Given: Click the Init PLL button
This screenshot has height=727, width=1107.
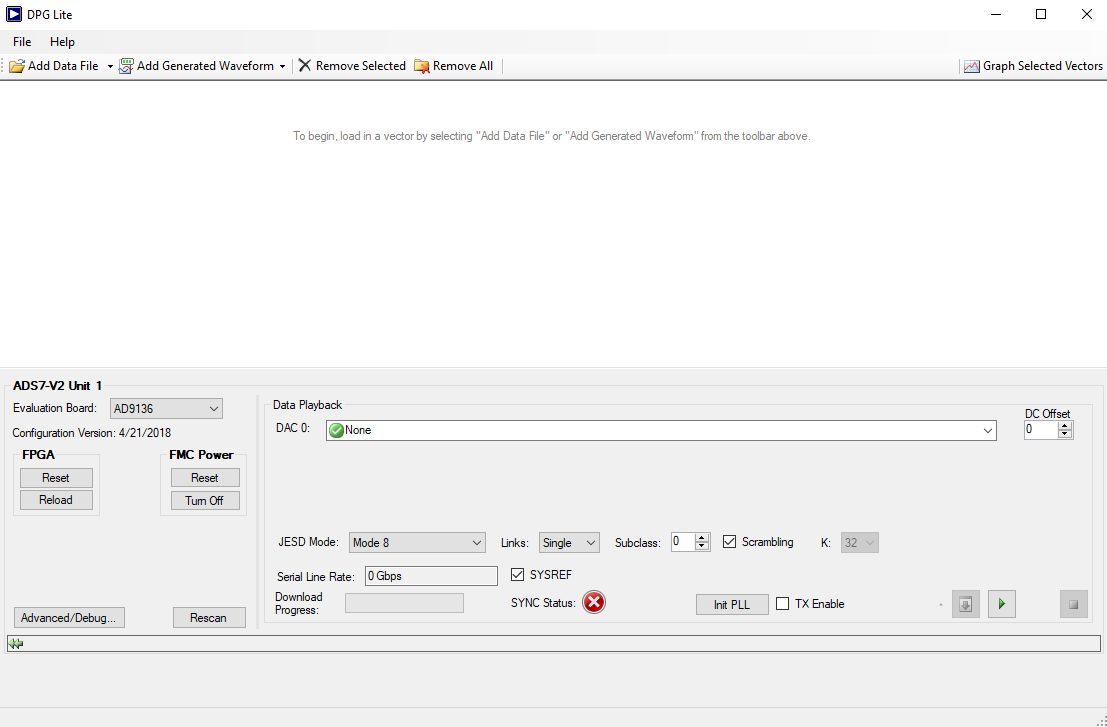Looking at the screenshot, I should [x=732, y=605].
